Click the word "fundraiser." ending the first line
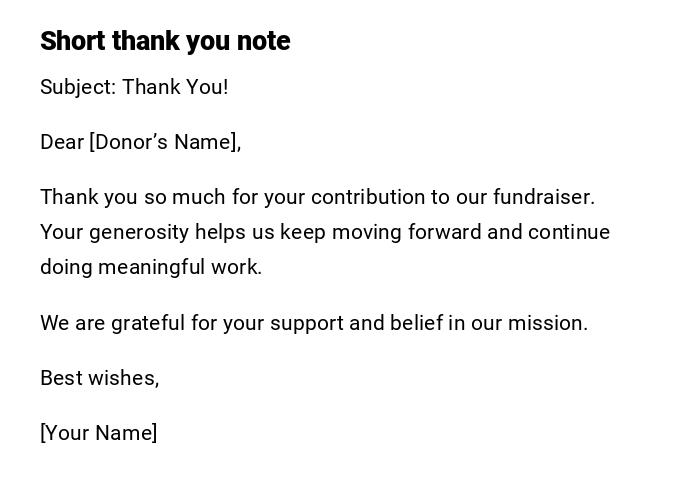The image size is (700, 495). (x=544, y=197)
